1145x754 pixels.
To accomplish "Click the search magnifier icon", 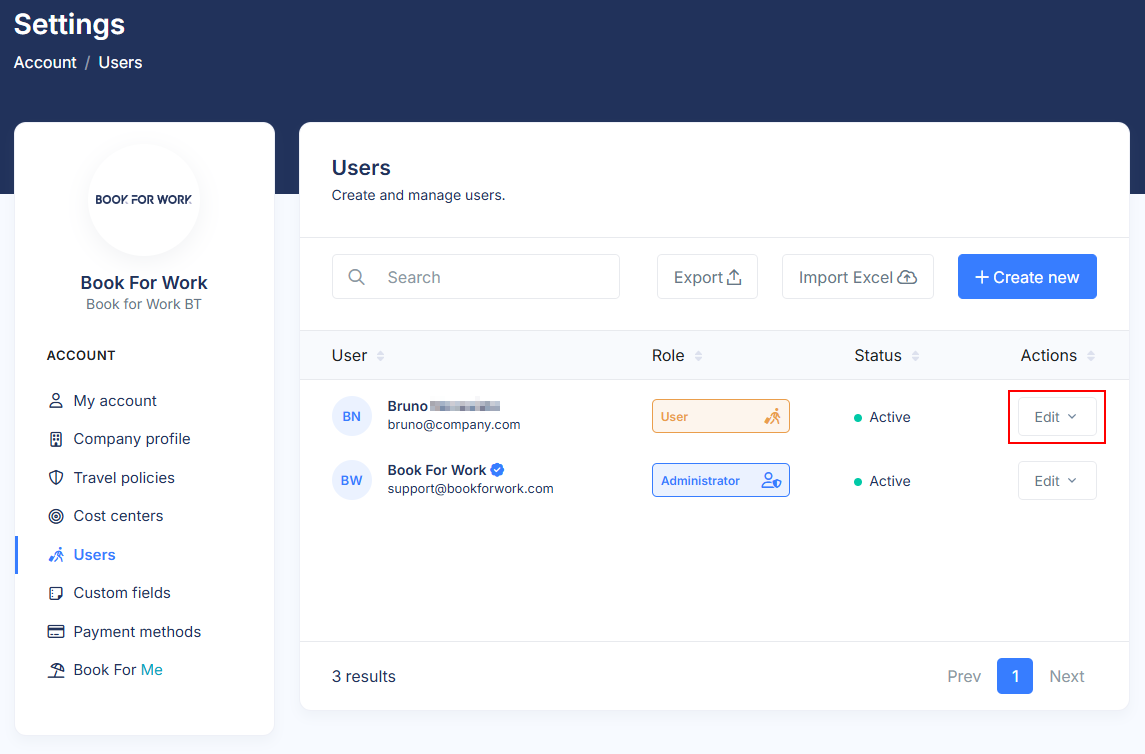I will [x=356, y=277].
